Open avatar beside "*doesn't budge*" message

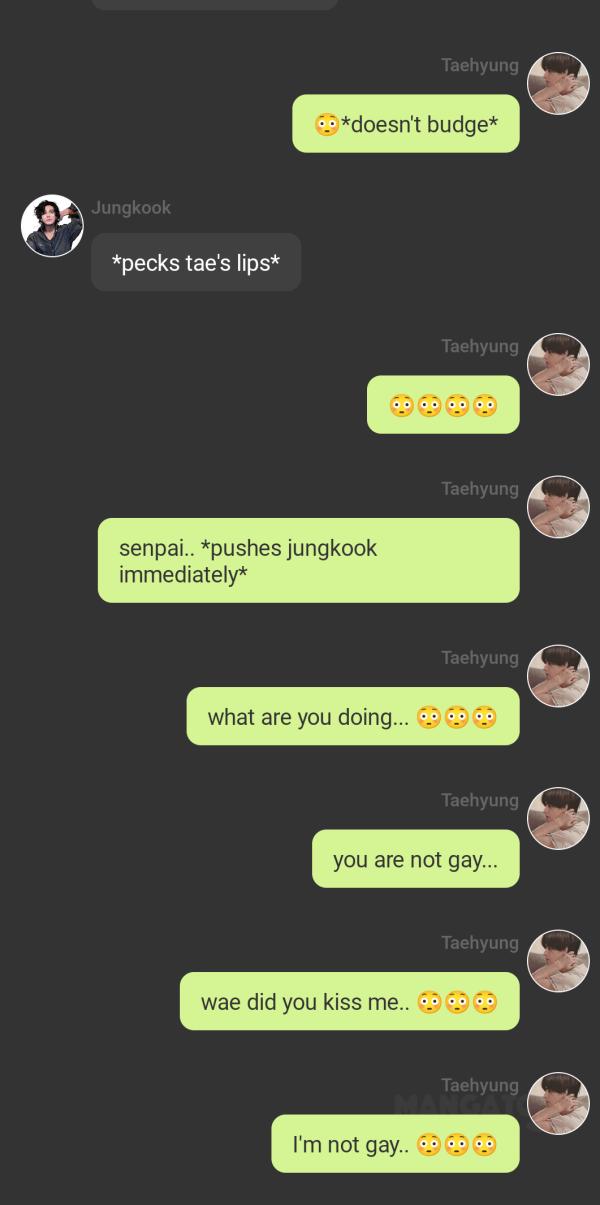558,83
